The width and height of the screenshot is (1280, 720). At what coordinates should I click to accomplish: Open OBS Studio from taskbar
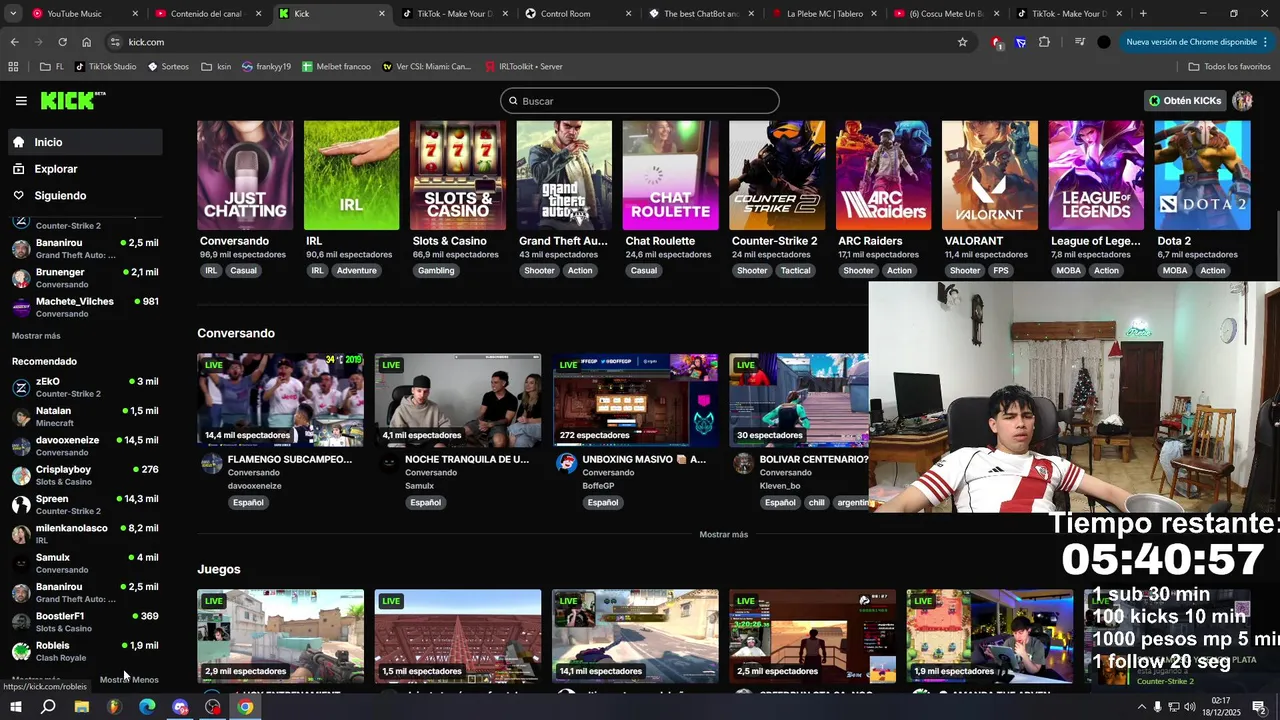click(x=213, y=707)
